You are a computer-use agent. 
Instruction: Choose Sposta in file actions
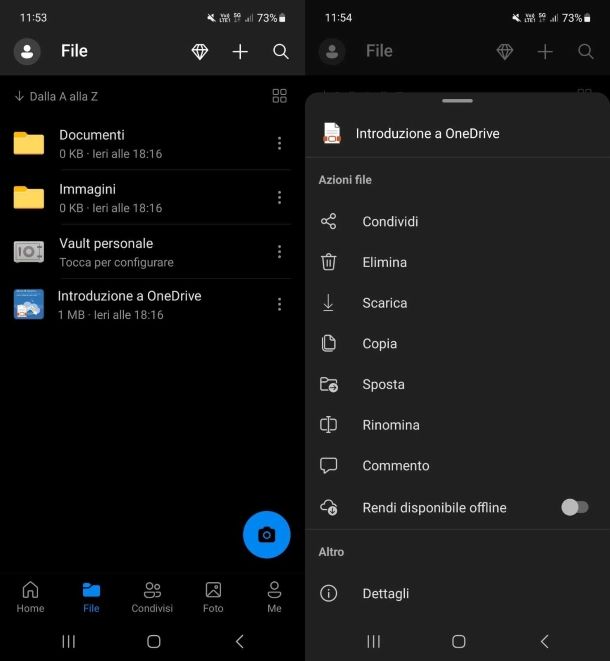457,384
